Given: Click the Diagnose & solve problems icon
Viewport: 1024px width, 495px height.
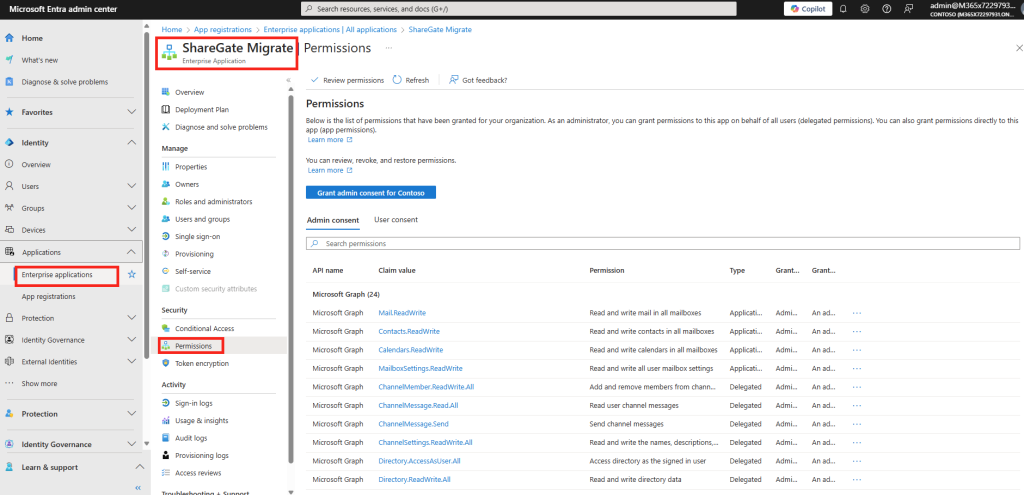Looking at the screenshot, I should 9,82.
